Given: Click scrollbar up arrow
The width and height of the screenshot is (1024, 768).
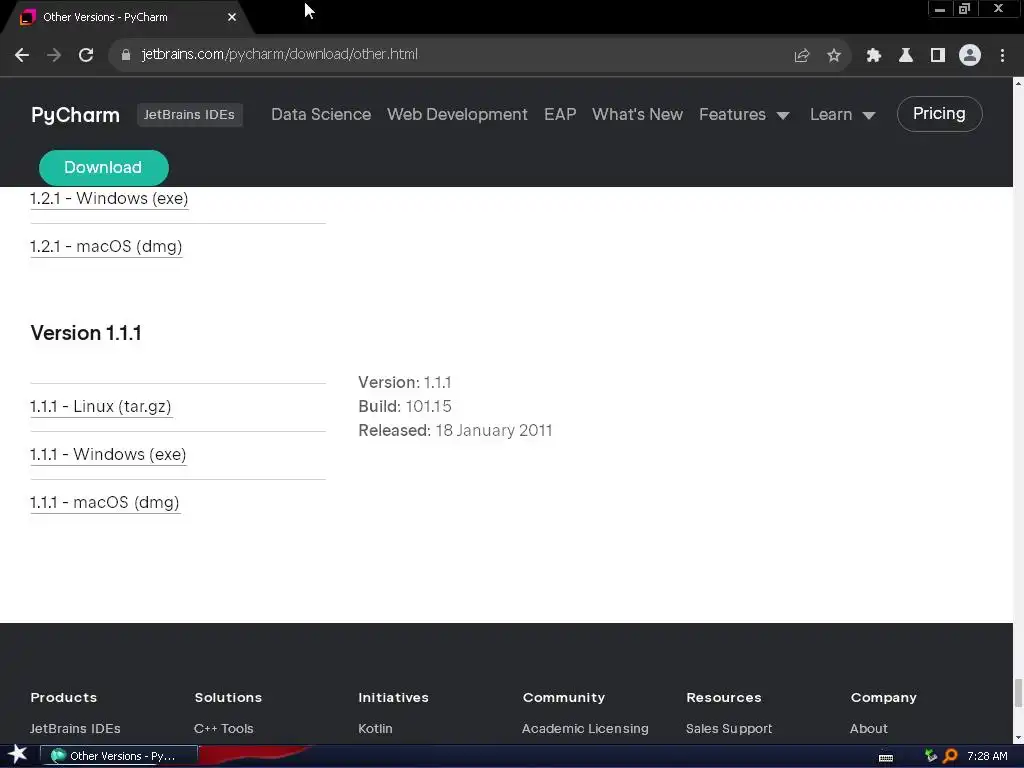Looking at the screenshot, I should 1018,83.
